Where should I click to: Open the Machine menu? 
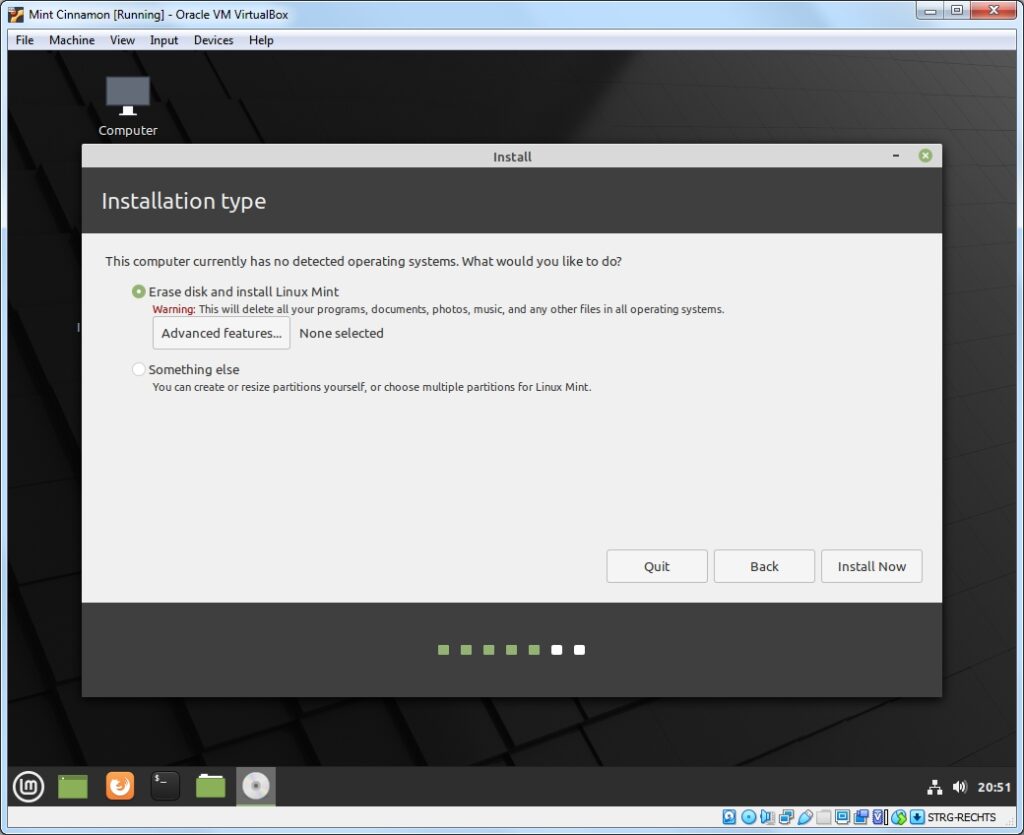(x=72, y=40)
